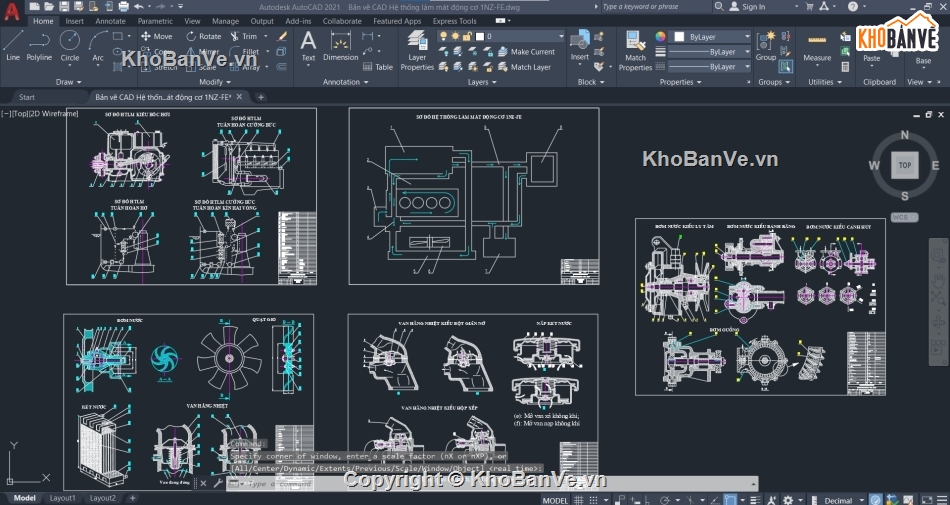This screenshot has width=950, height=505.
Task: Toggle clean screen icon in status bar
Action: point(928,500)
